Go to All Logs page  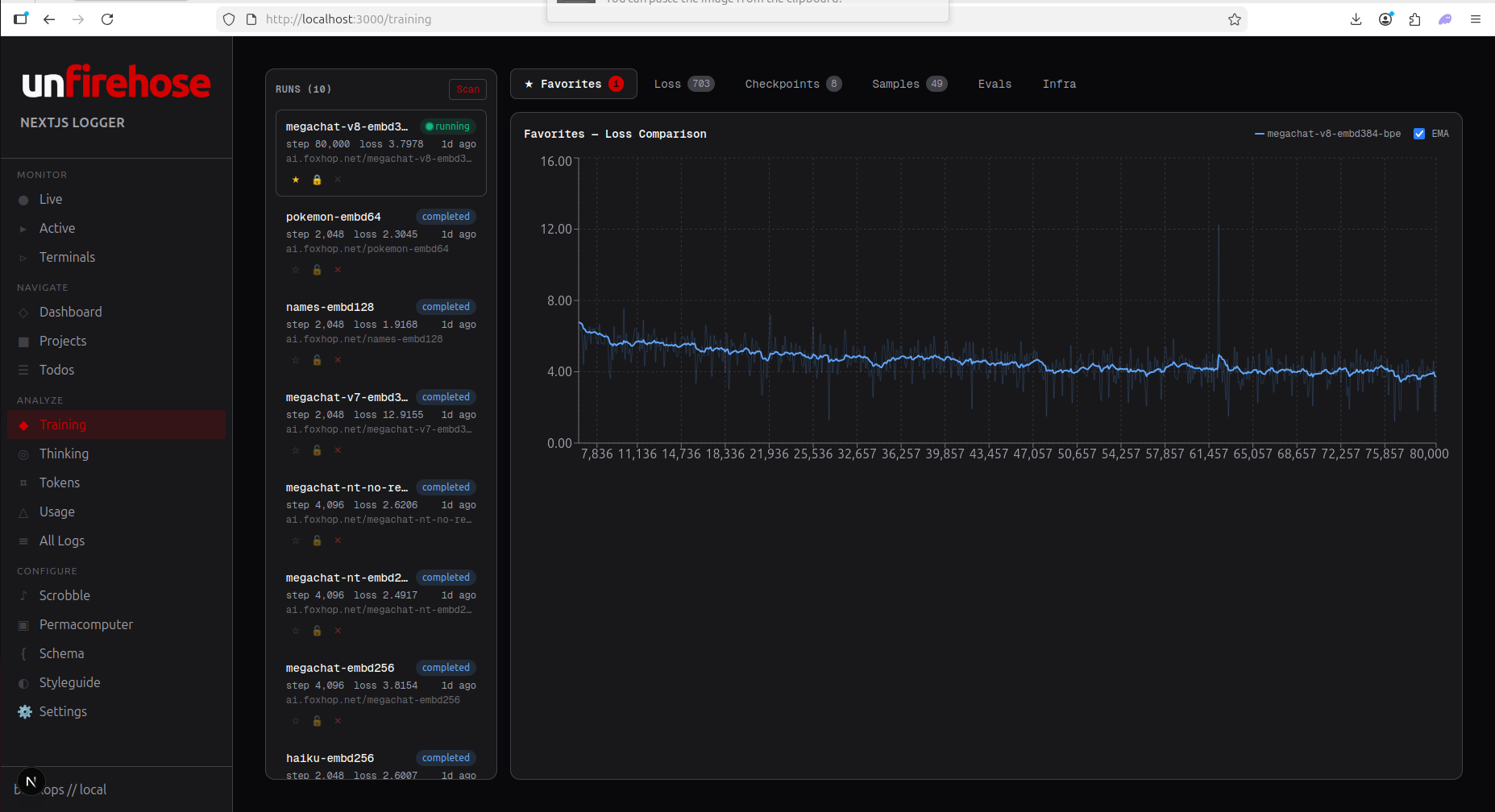61,541
